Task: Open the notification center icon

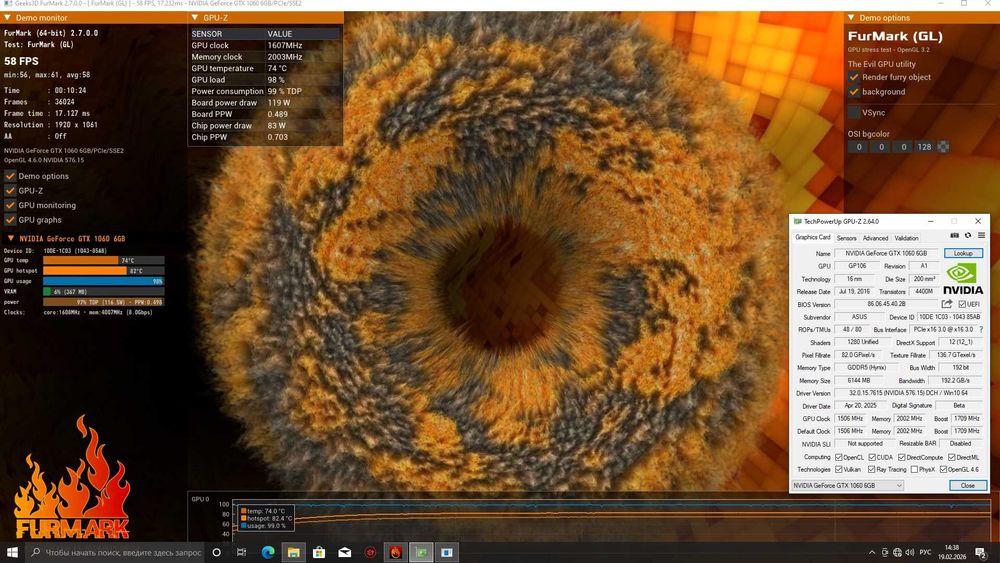Action: (981, 552)
